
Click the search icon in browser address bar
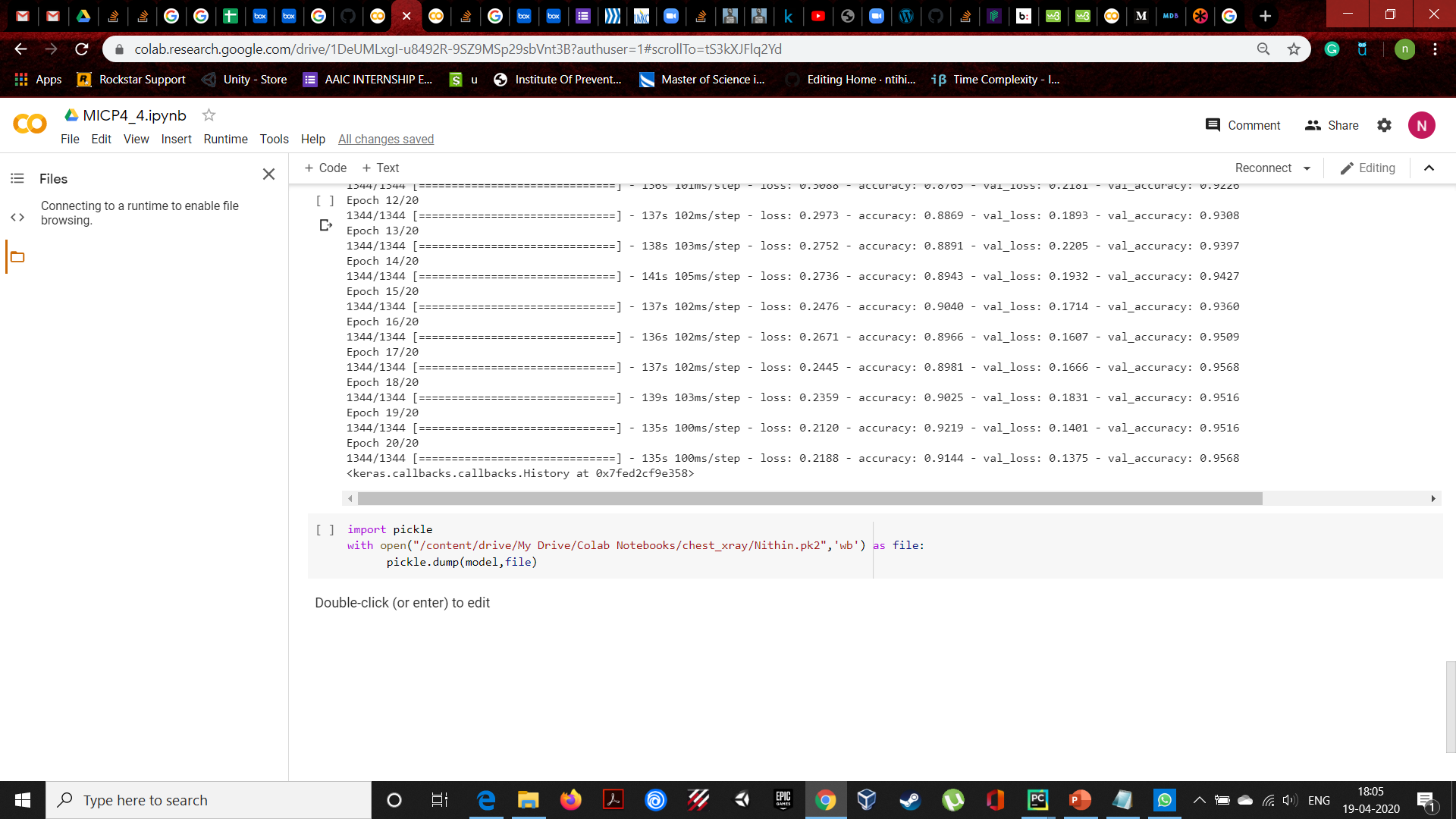click(1262, 49)
